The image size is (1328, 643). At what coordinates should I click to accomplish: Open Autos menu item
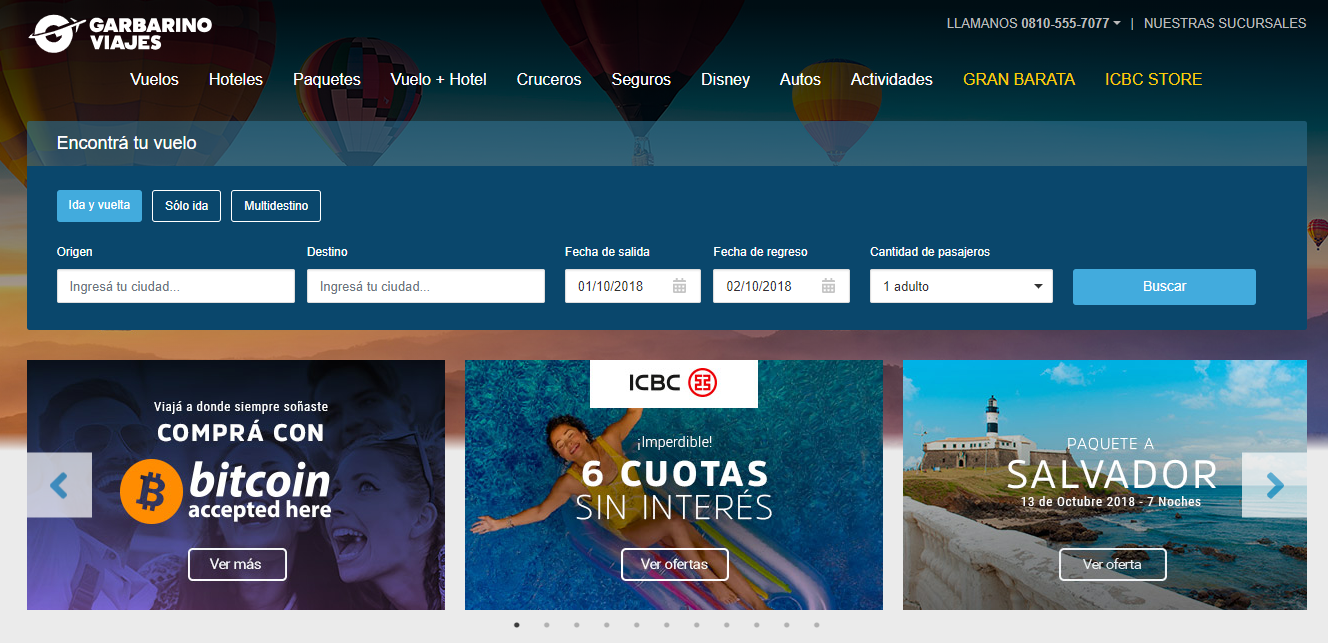(800, 79)
